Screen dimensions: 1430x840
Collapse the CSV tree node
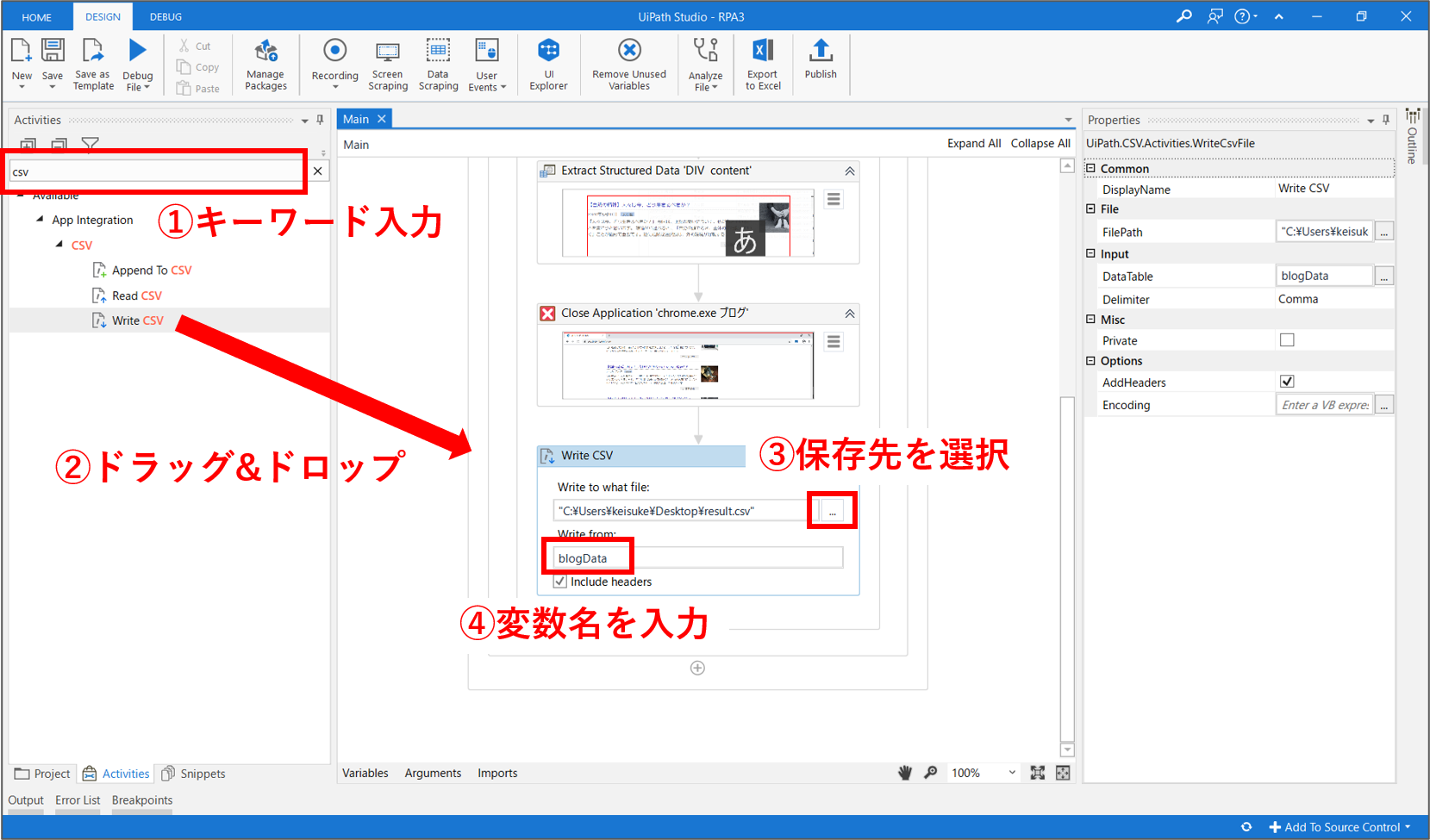[59, 245]
